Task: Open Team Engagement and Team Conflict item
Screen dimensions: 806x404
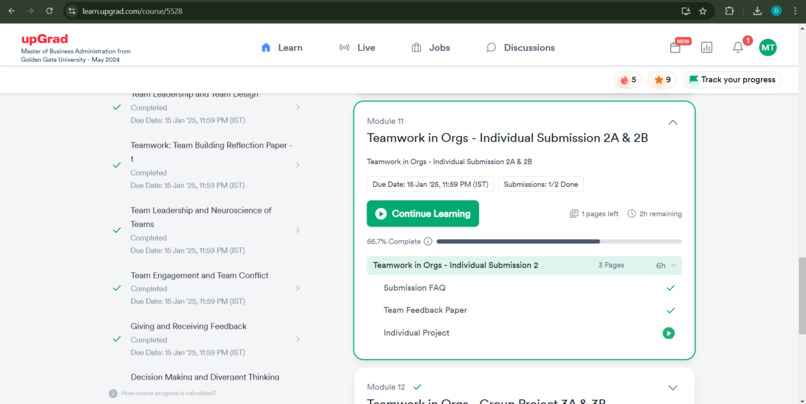Action: click(199, 276)
